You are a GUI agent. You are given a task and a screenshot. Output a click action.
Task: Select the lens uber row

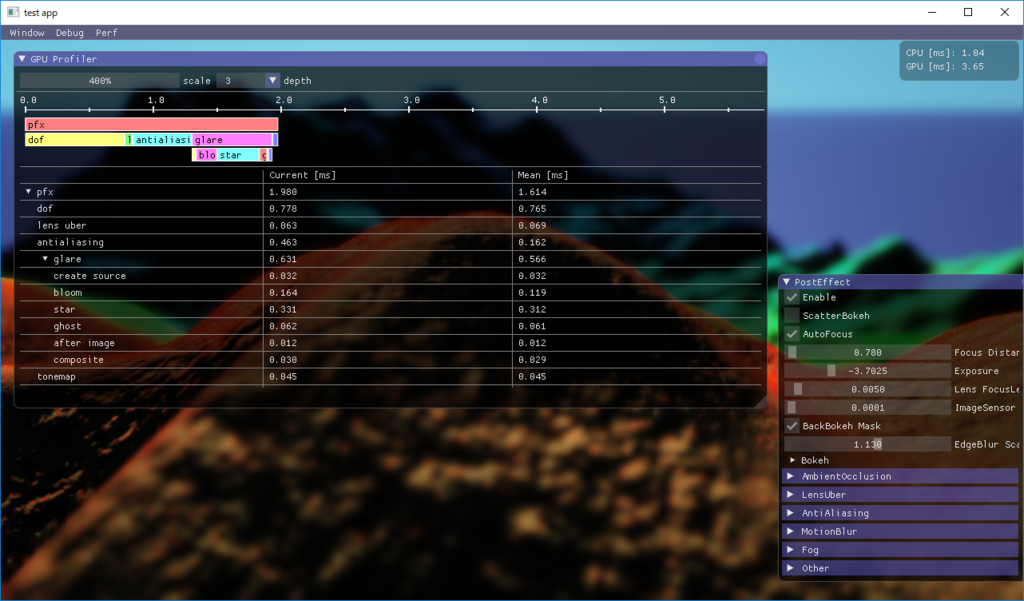pos(390,225)
